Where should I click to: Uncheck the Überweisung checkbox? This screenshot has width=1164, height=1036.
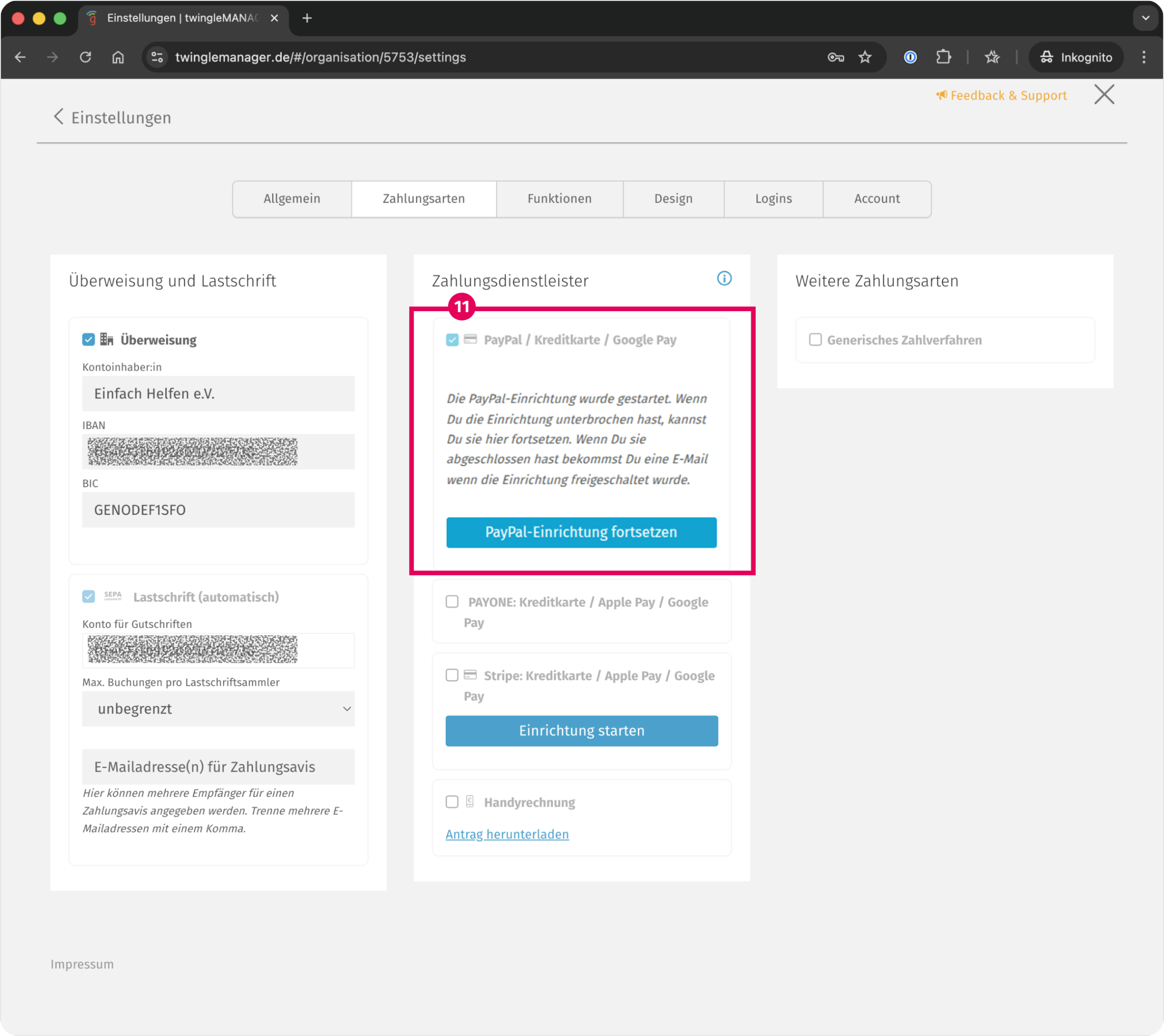[88, 340]
